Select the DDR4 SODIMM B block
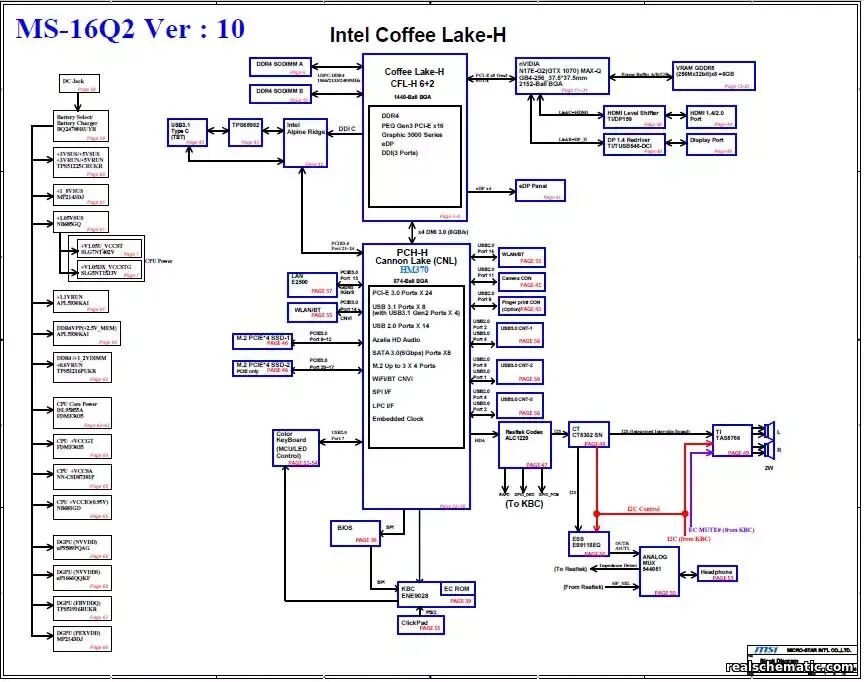The height and width of the screenshot is (682, 864). (280, 94)
